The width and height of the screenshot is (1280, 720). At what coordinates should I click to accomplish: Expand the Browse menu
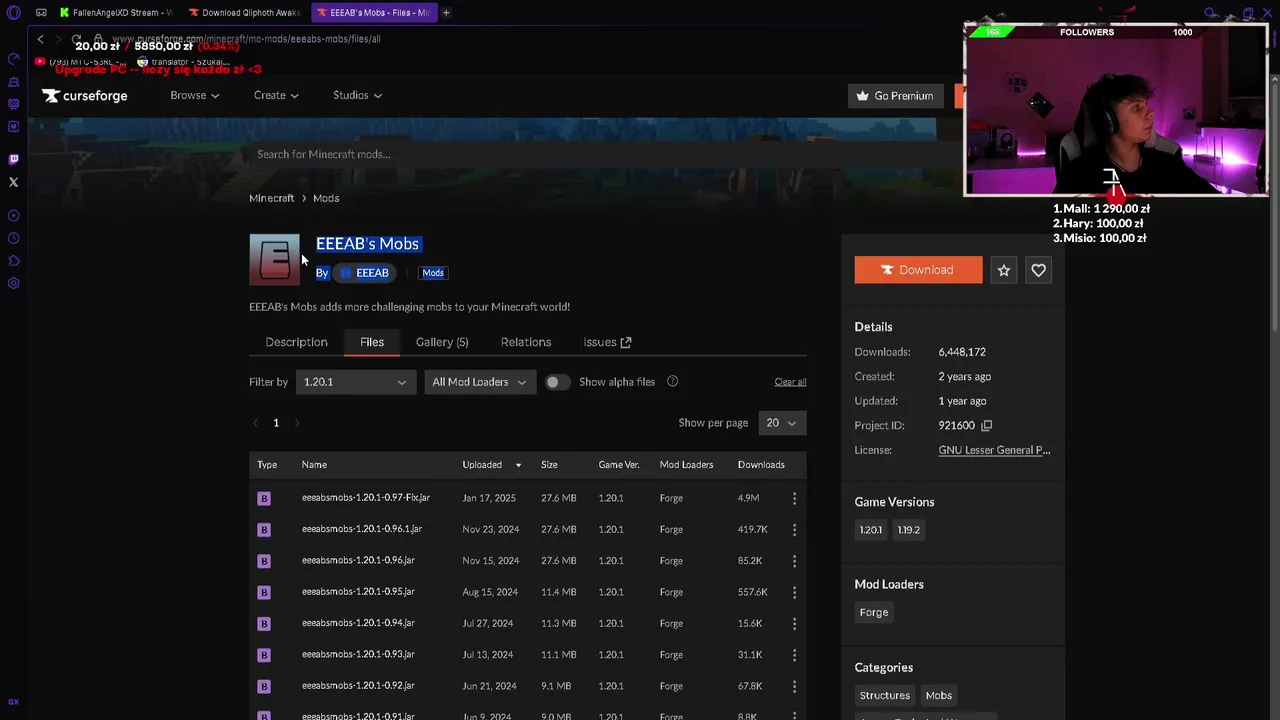(194, 95)
